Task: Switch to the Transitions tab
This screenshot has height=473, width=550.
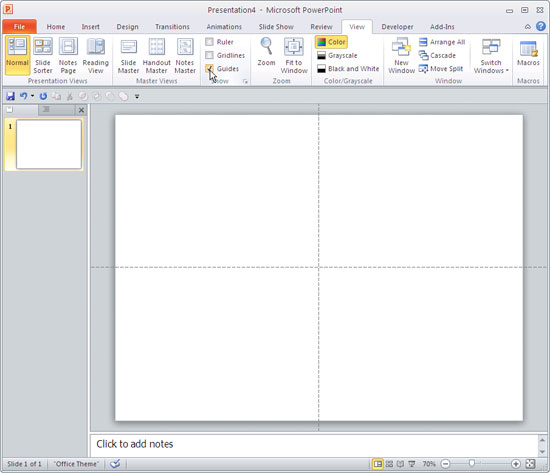Action: tap(172, 27)
